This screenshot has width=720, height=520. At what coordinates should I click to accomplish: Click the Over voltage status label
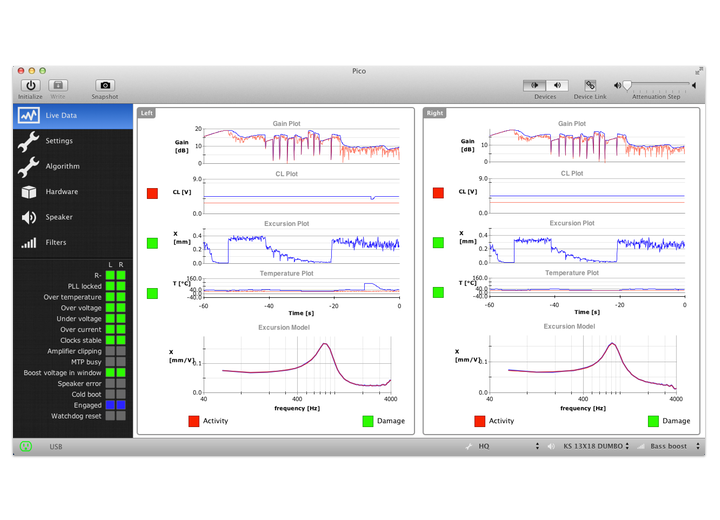[81, 308]
